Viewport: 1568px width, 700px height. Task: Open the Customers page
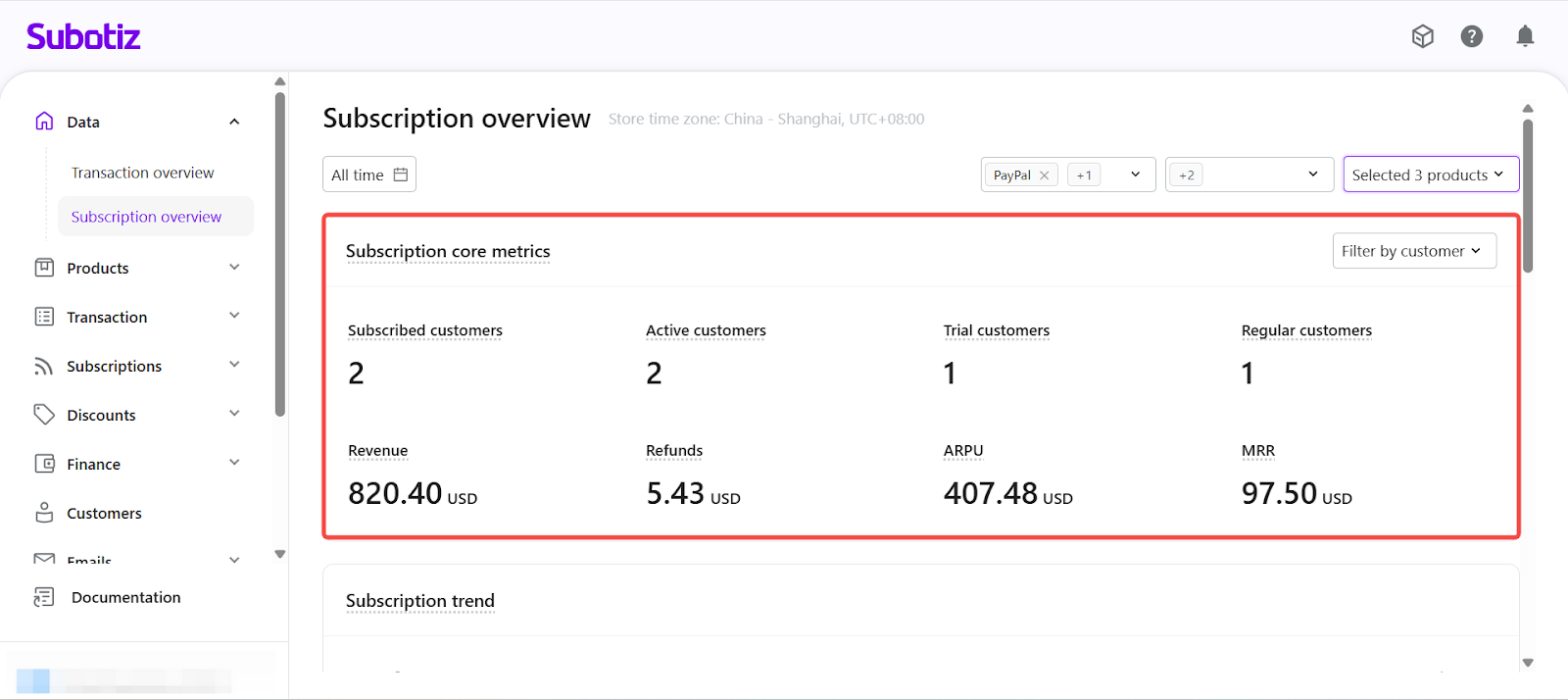tap(104, 513)
